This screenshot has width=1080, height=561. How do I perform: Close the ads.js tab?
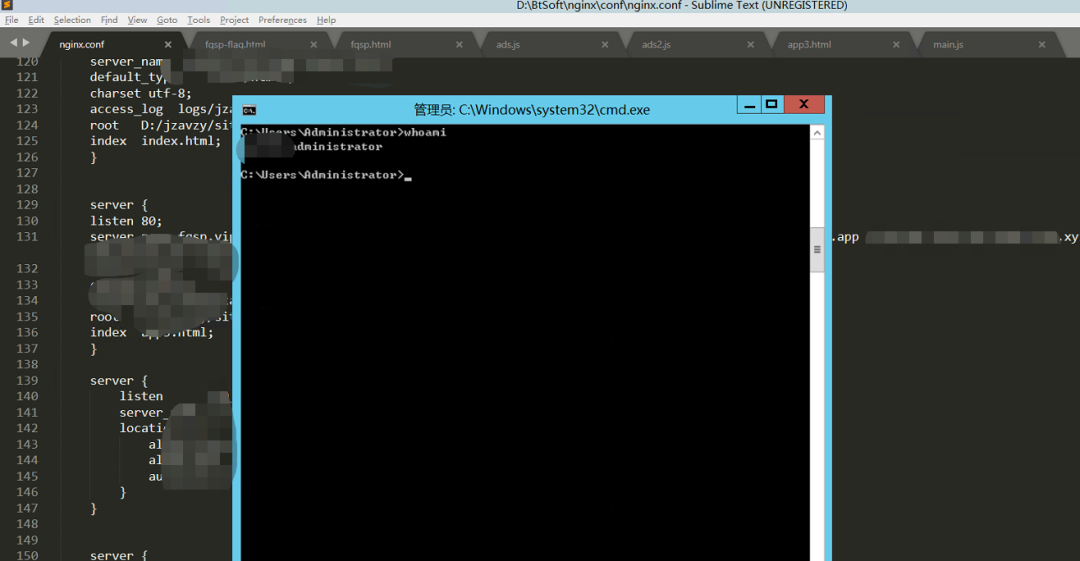coord(605,45)
